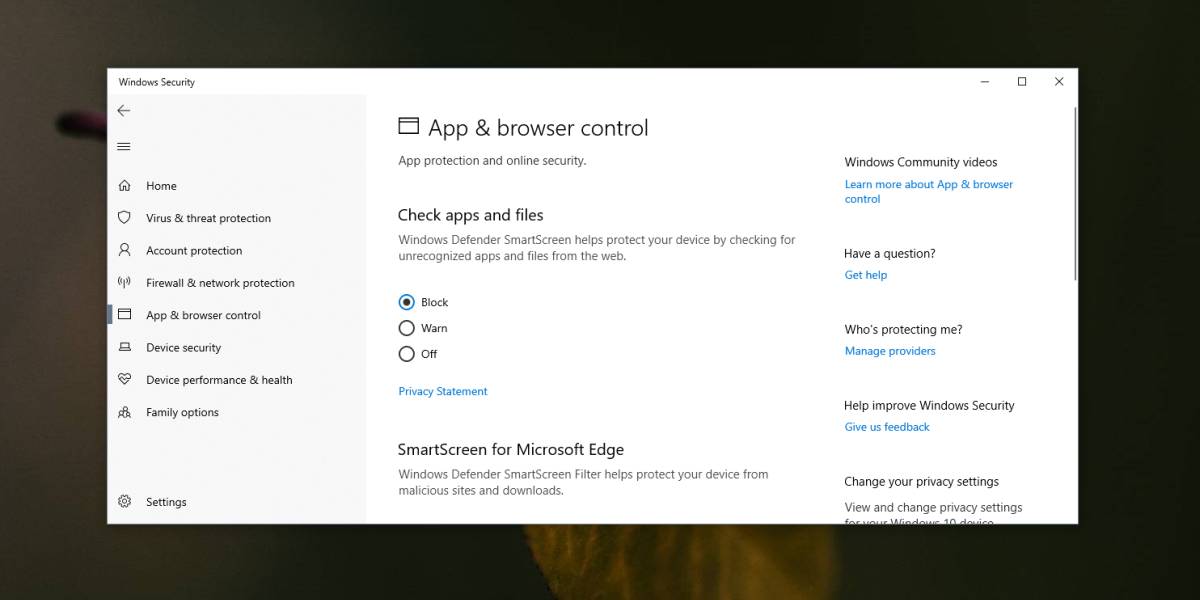Open Device performance & health page

coord(219,380)
